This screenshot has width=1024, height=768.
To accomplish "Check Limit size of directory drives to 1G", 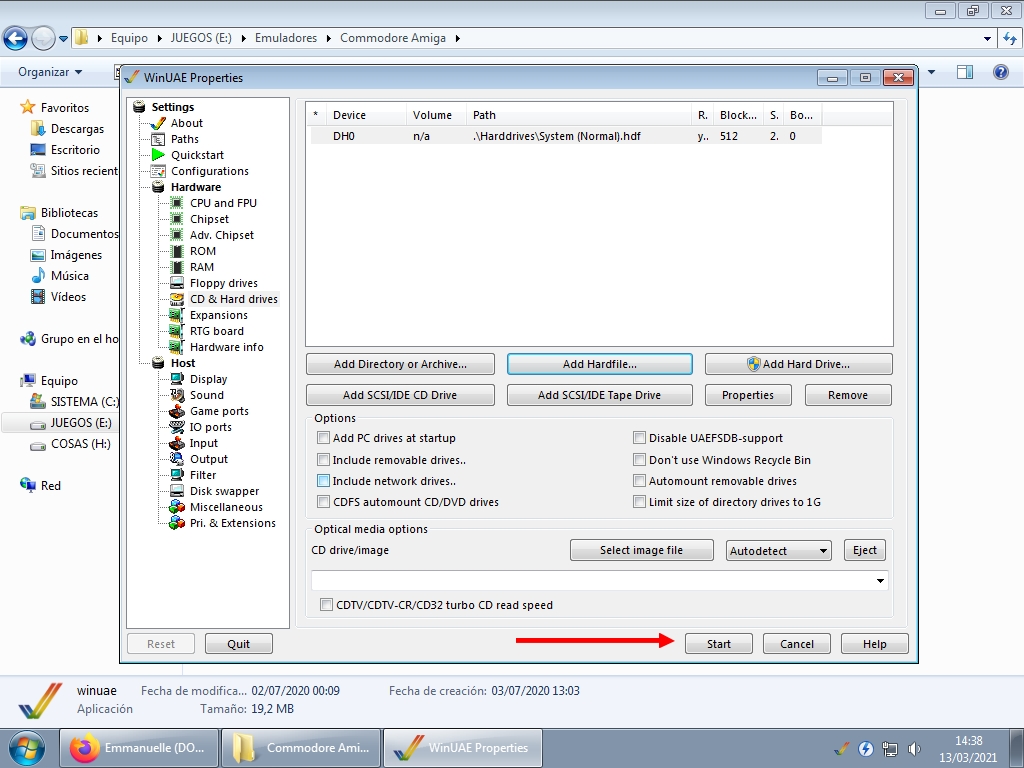I will [x=639, y=502].
